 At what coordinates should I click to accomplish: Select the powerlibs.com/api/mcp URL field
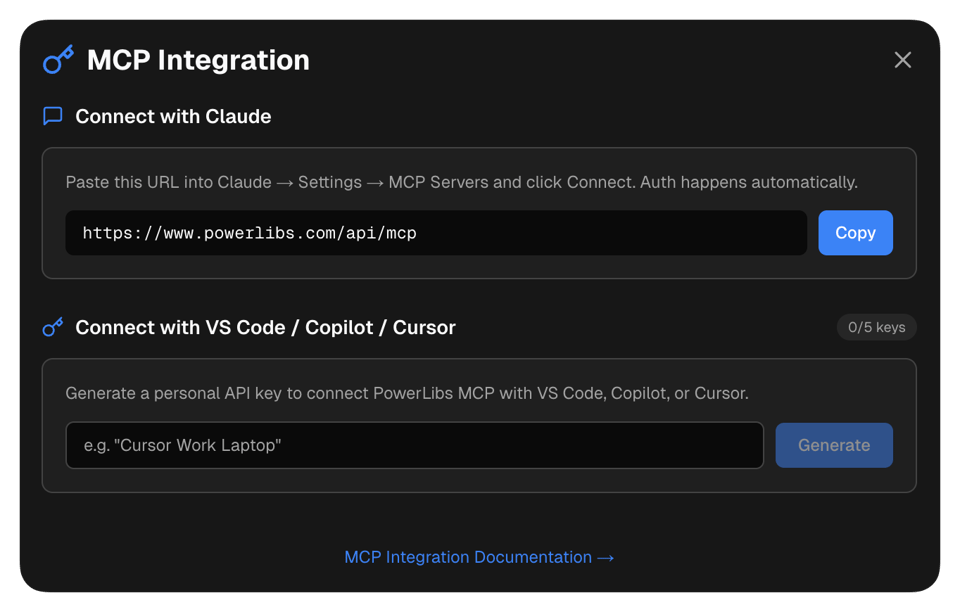436,233
